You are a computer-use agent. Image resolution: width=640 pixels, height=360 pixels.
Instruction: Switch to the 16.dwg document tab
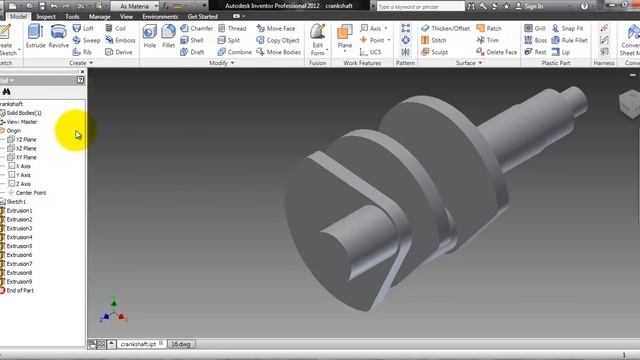point(181,344)
